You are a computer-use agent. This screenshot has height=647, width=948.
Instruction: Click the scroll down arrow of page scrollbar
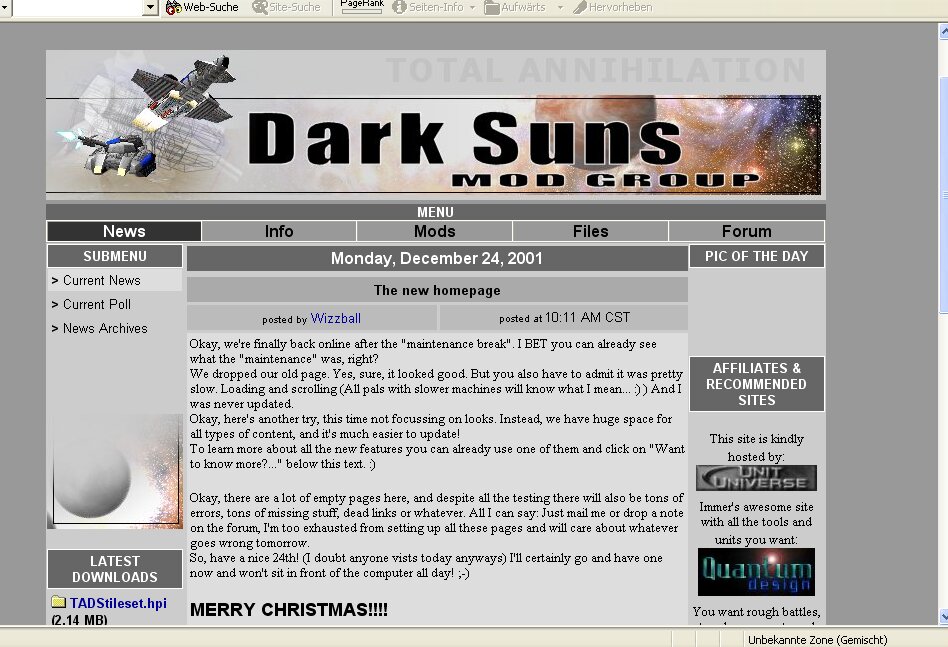click(x=941, y=617)
